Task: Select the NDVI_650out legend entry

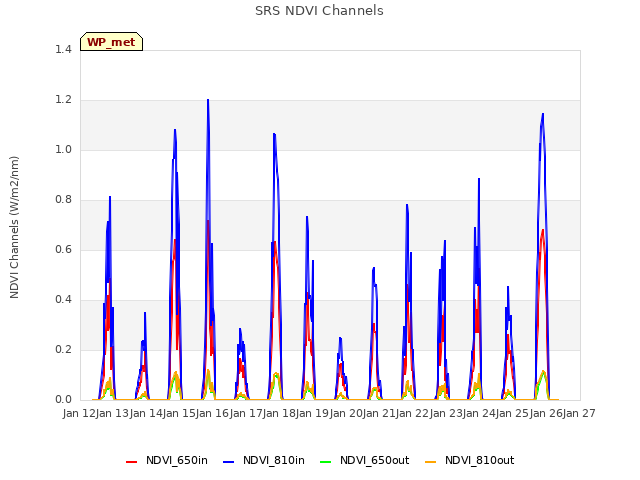Action: click(x=364, y=460)
